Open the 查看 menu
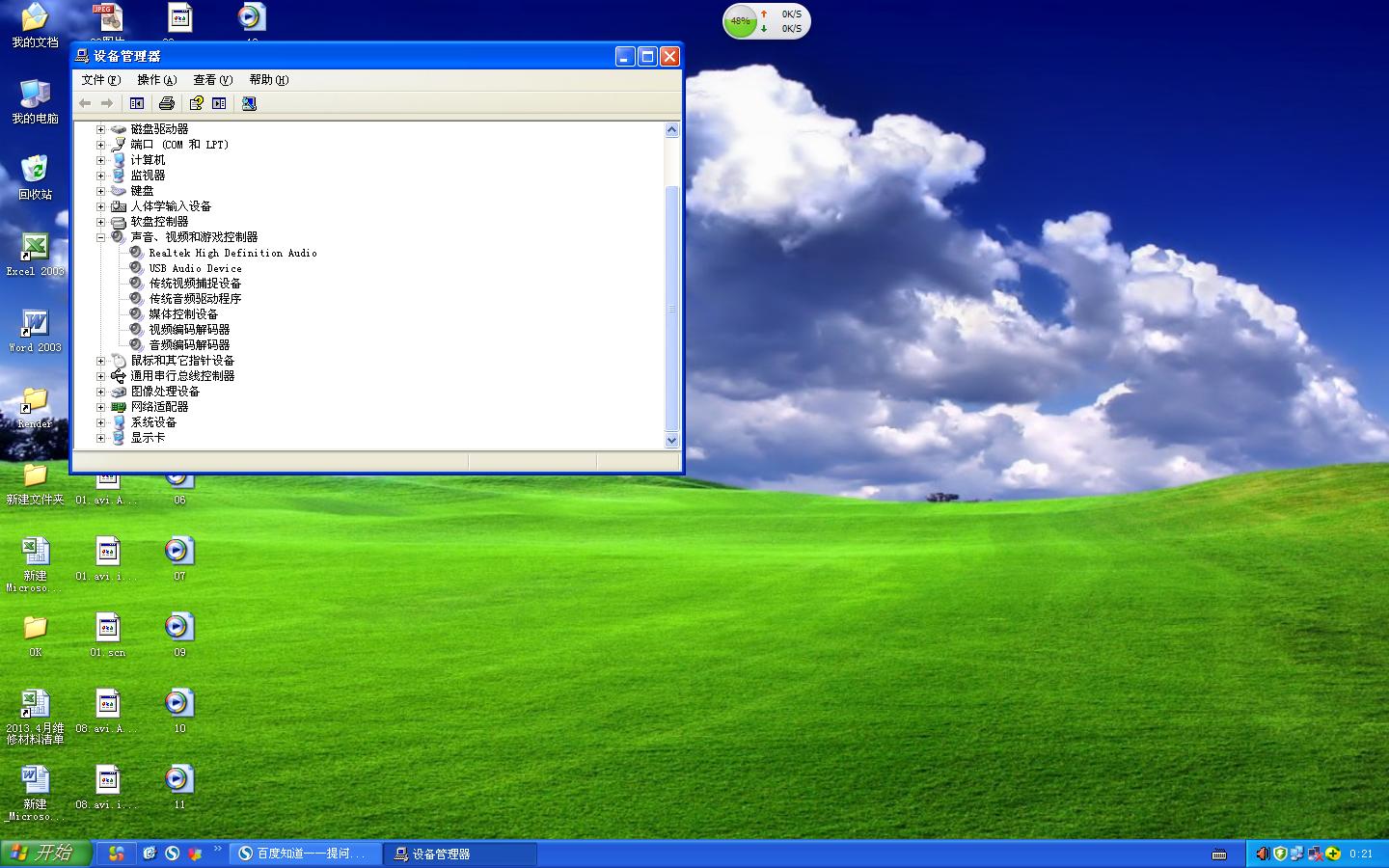 (211, 80)
